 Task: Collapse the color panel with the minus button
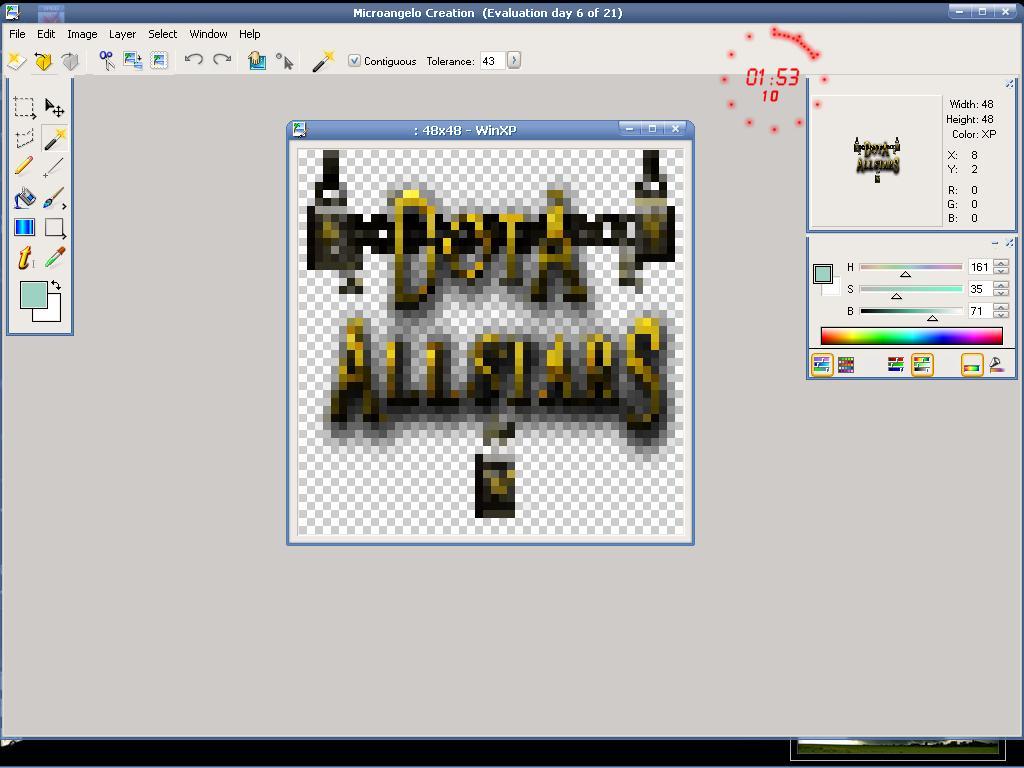pos(995,243)
